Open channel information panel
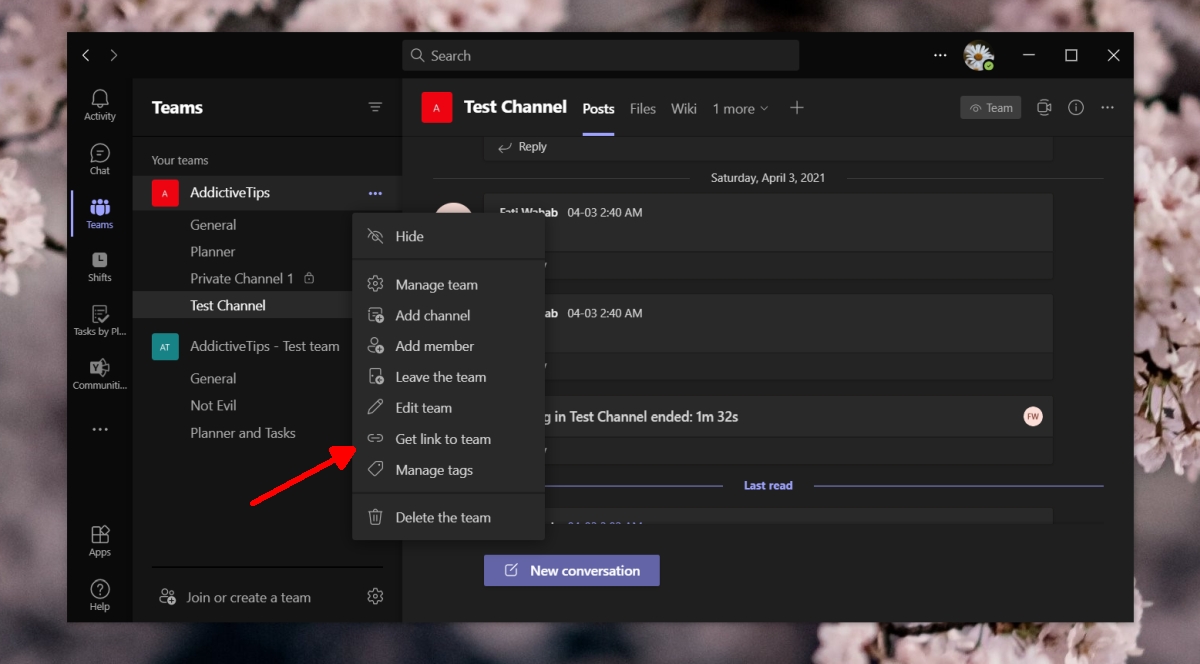Image resolution: width=1200 pixels, height=664 pixels. point(1075,107)
